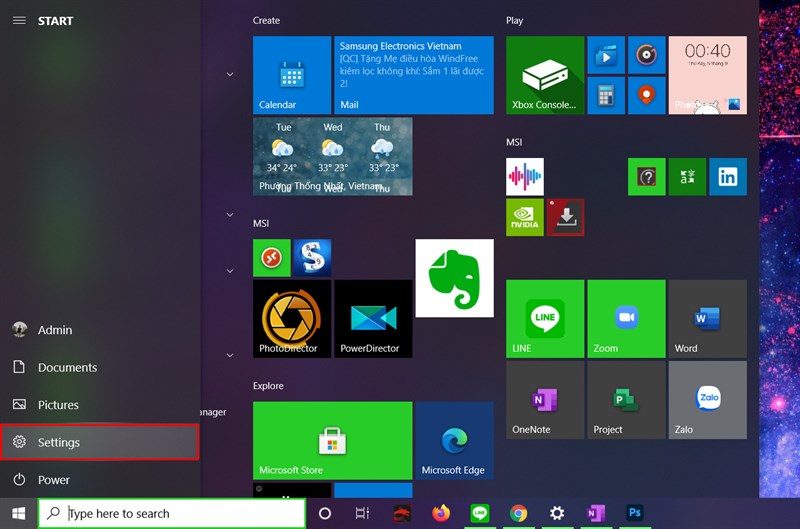Screen dimensions: 800x529
Task: Launch the LINE tile
Action: (545, 319)
